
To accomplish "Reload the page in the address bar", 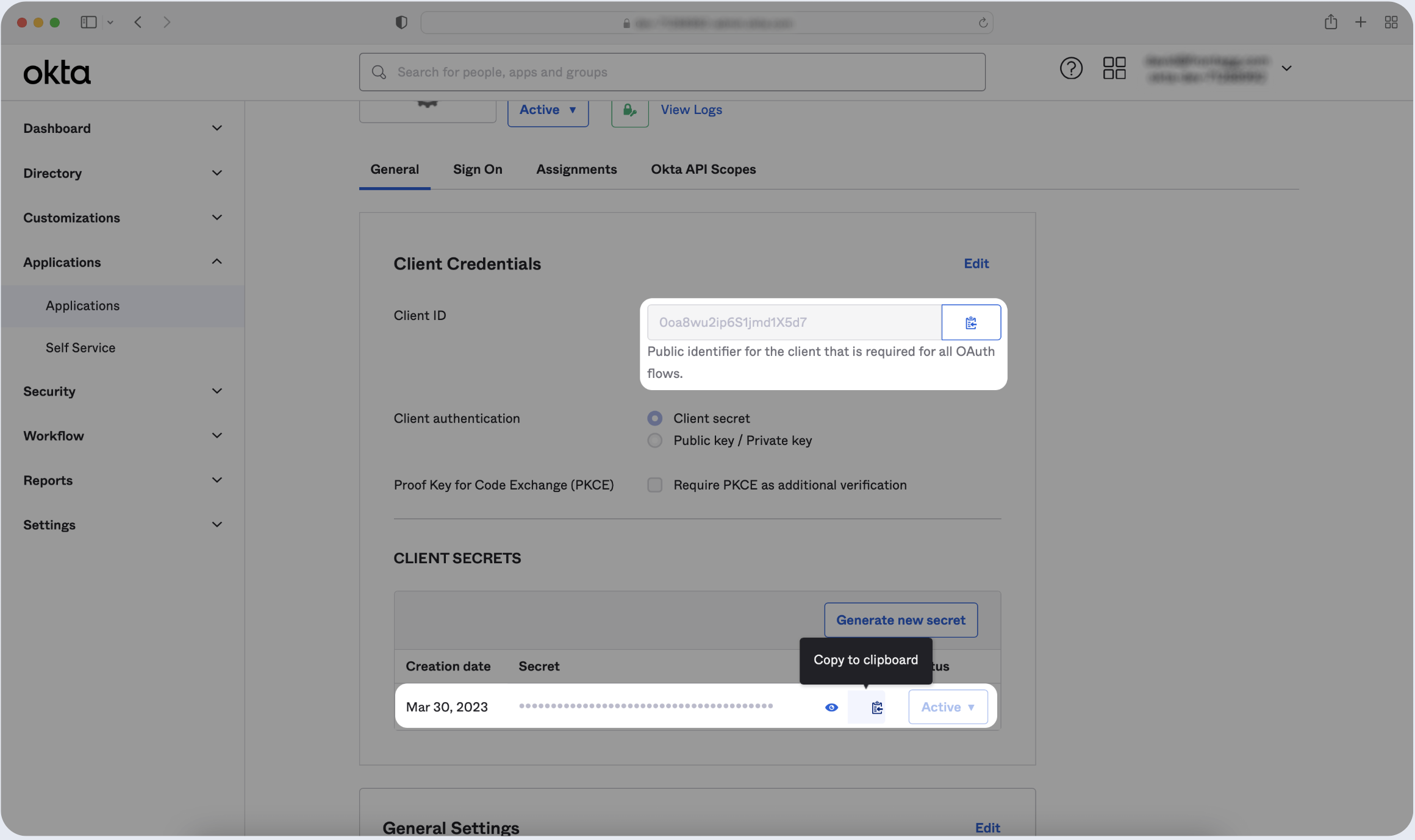I will point(983,23).
